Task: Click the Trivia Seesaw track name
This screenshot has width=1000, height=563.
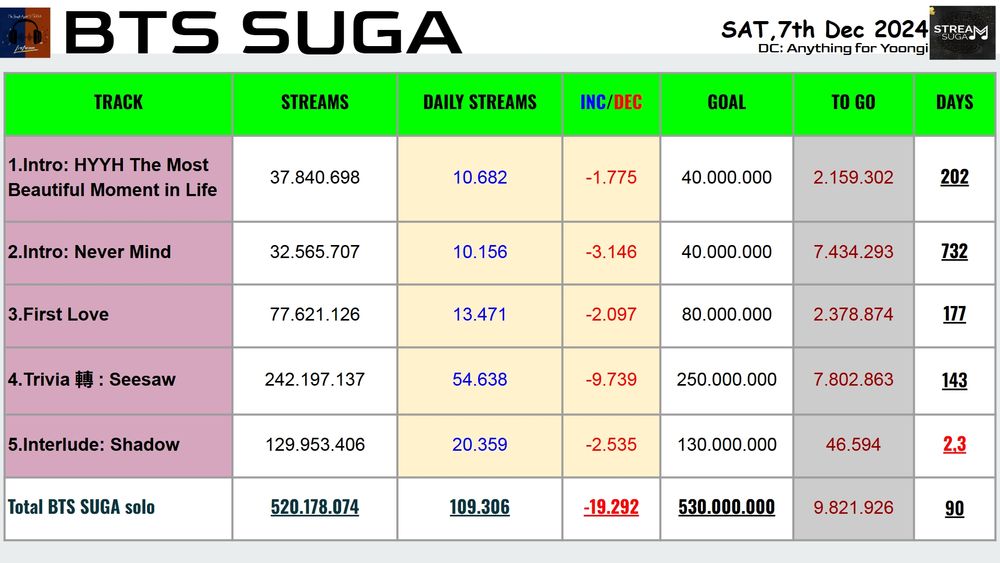Action: pyautogui.click(x=91, y=380)
